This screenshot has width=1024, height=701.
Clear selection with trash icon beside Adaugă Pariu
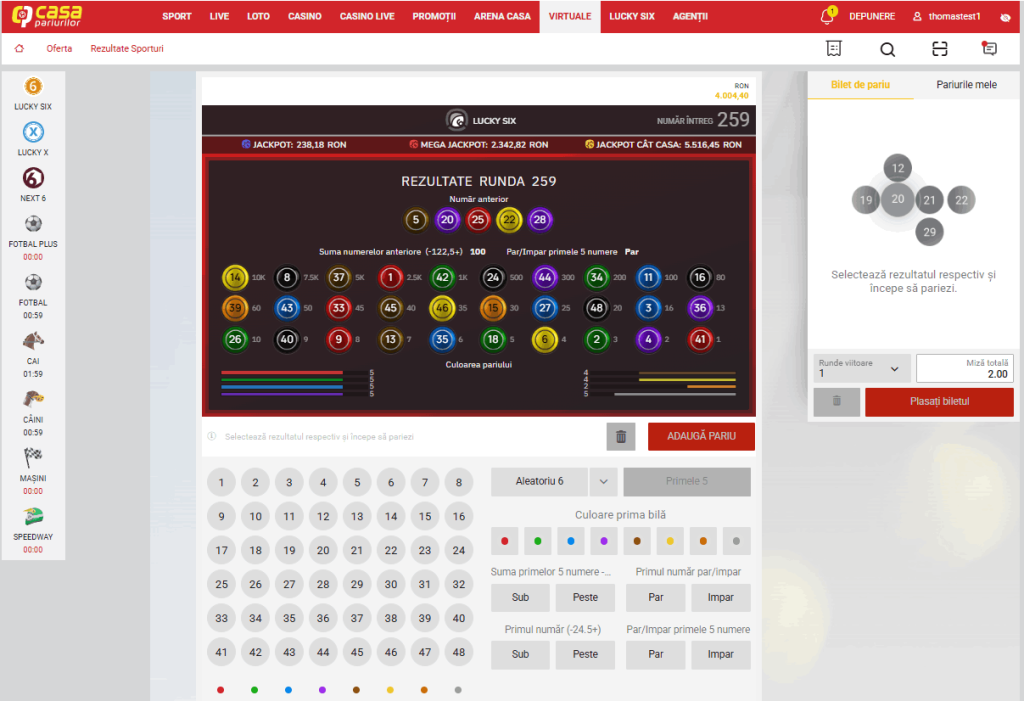tap(621, 436)
